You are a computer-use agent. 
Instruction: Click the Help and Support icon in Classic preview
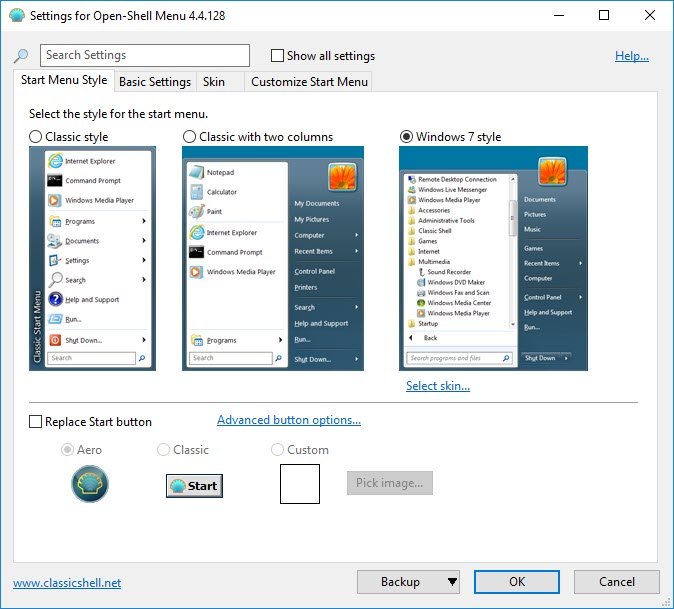55,299
